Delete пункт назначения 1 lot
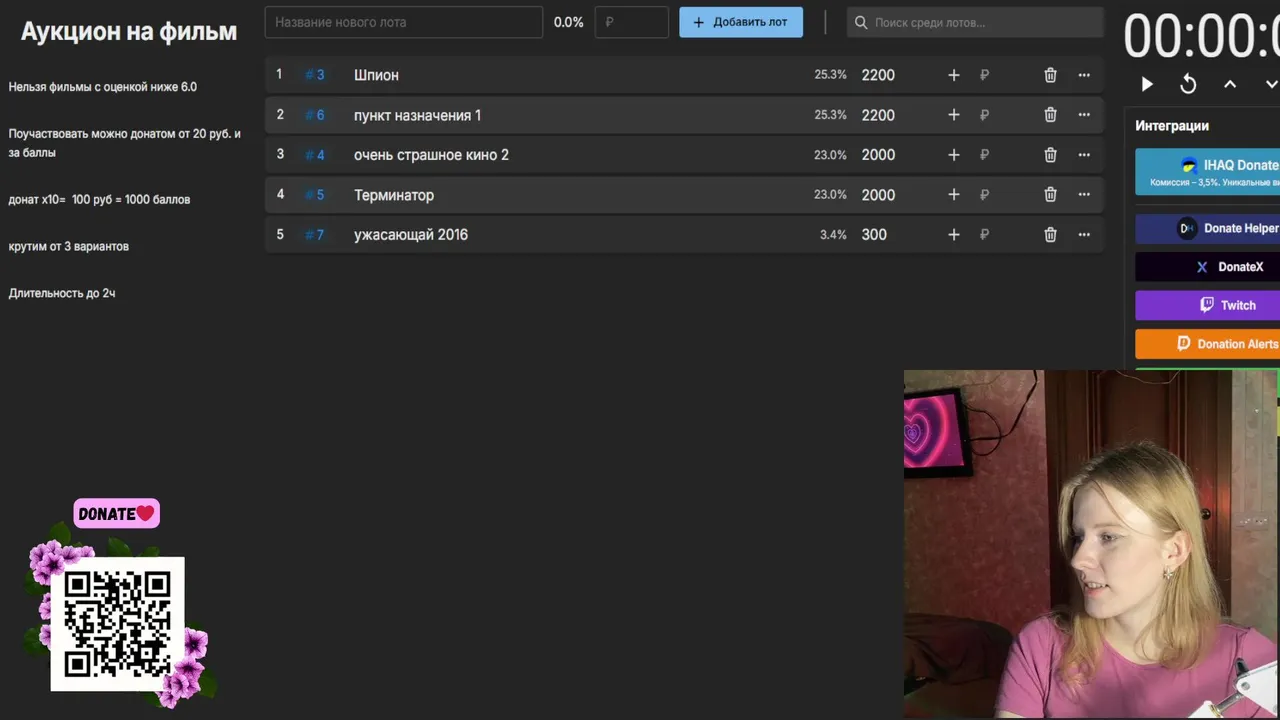The width and height of the screenshot is (1280, 720). point(1050,115)
